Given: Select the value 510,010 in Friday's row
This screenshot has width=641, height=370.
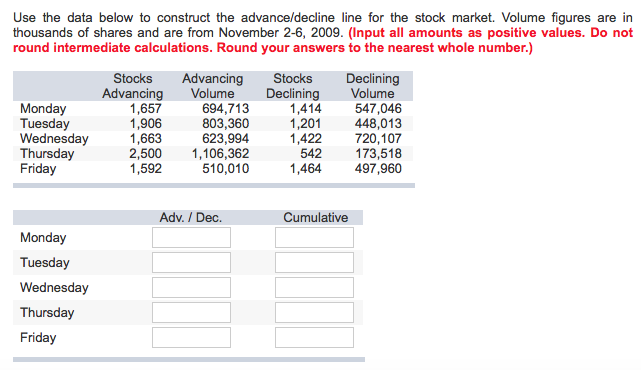Looking at the screenshot, I should tap(225, 168).
